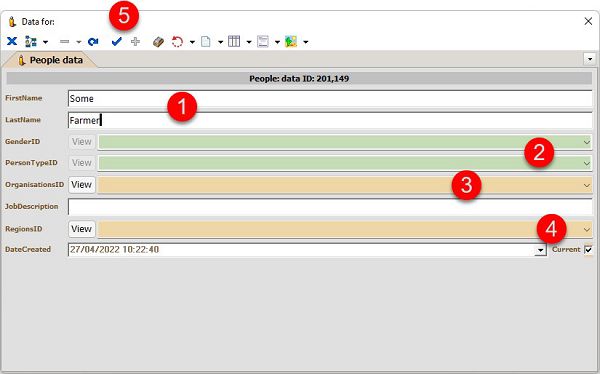Open the tab list arrow at right
600x374 pixels.
tap(590, 59)
